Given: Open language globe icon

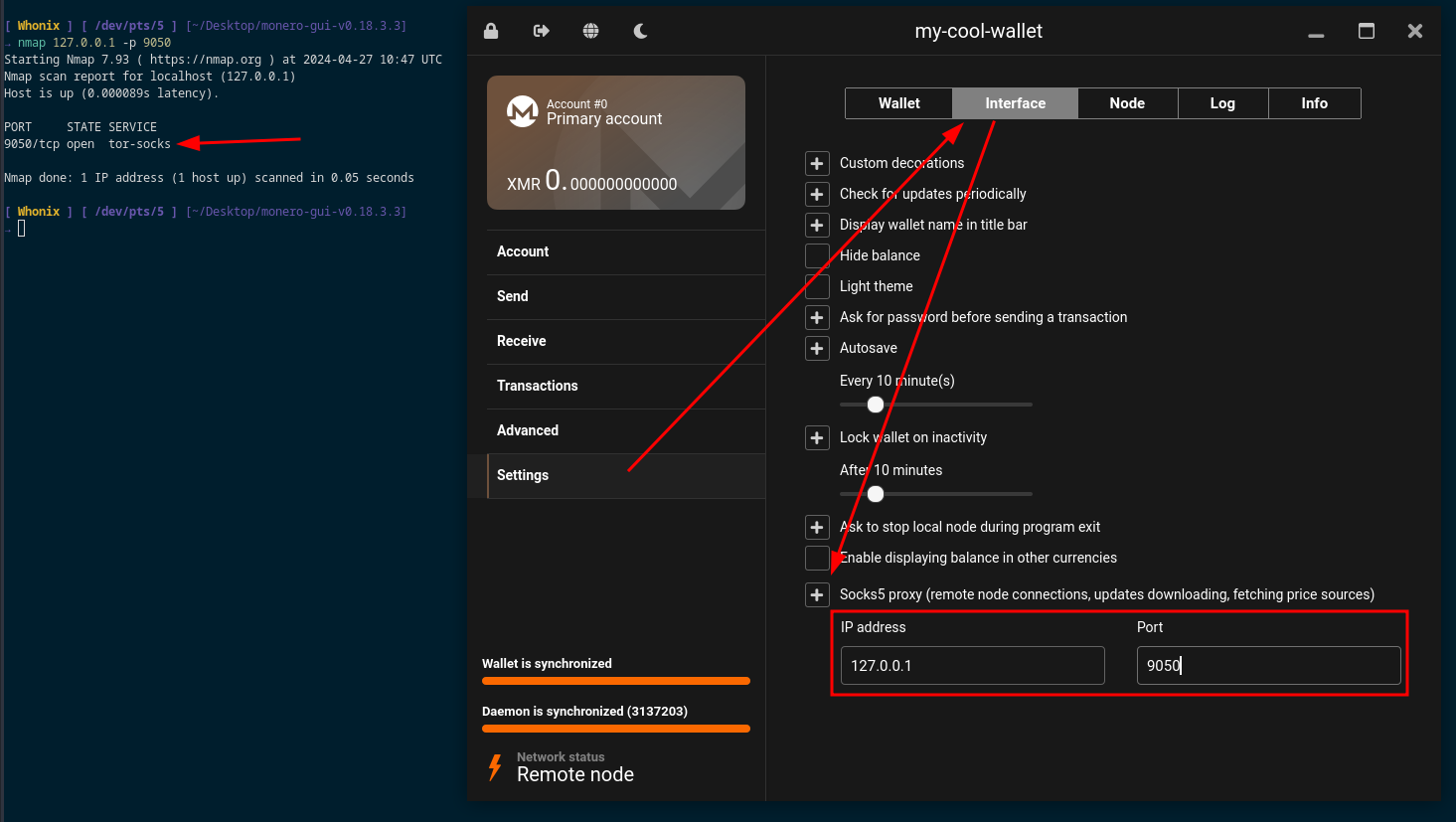Looking at the screenshot, I should click(x=591, y=31).
